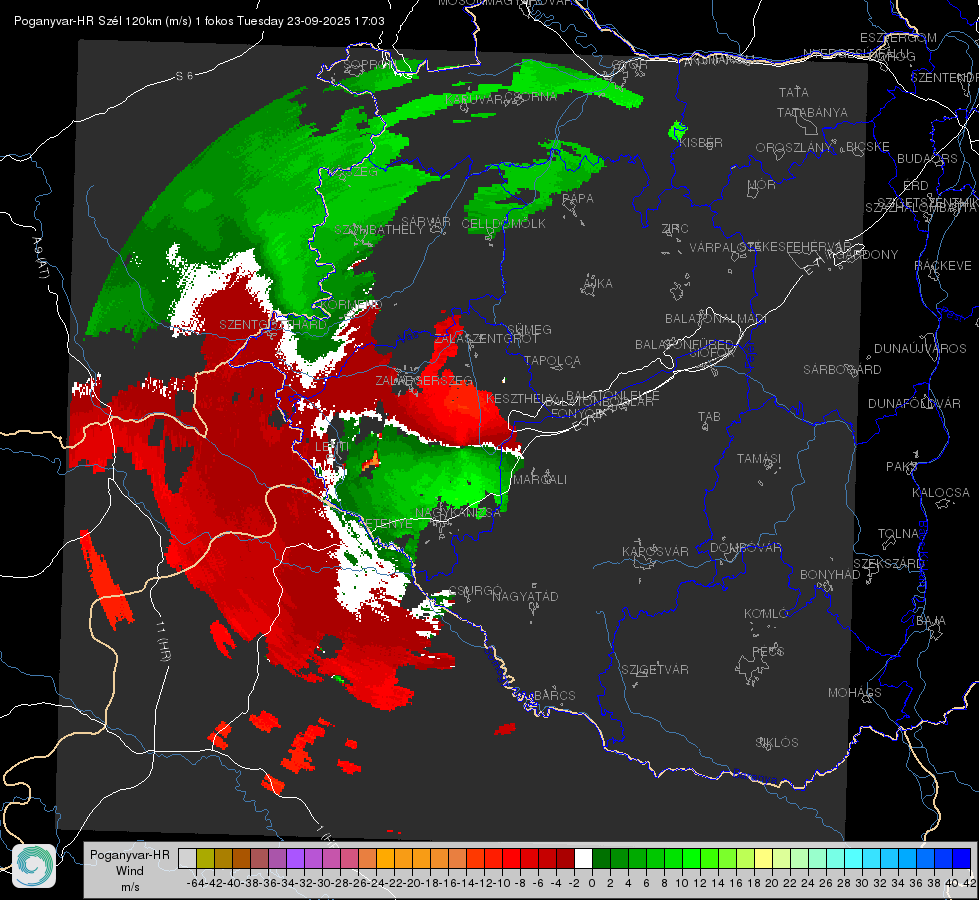Click the SARBOGARD city label
This screenshot has width=979, height=900.
[x=842, y=370]
